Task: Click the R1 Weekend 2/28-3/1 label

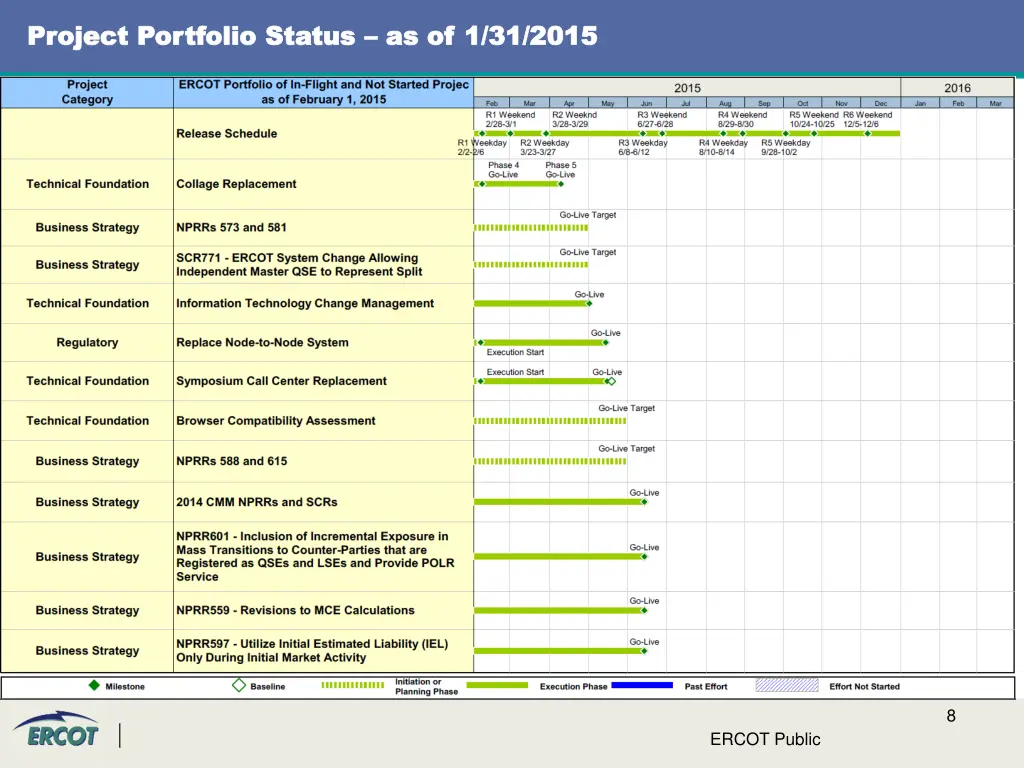Action: [510, 120]
